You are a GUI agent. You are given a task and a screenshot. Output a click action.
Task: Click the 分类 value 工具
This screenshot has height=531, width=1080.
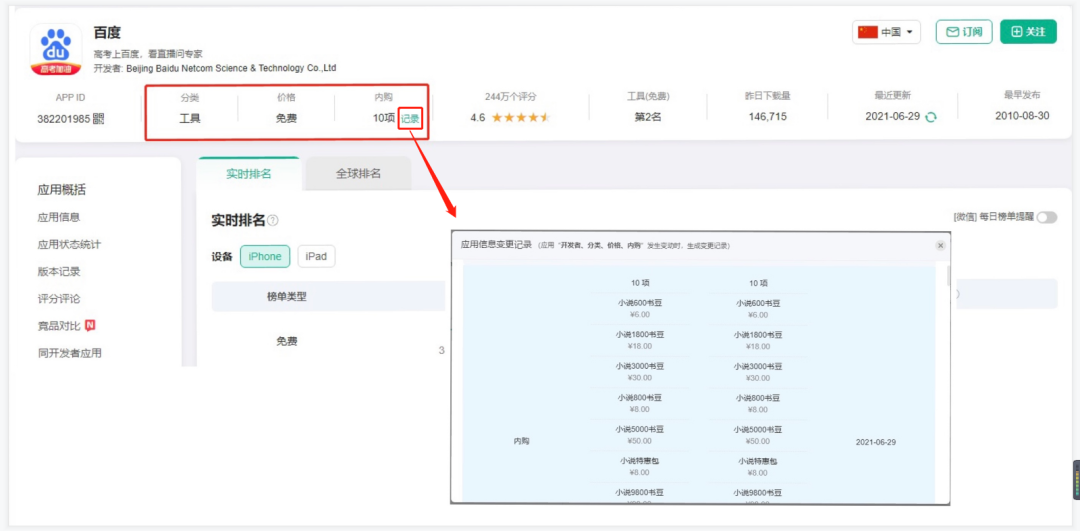pos(190,118)
